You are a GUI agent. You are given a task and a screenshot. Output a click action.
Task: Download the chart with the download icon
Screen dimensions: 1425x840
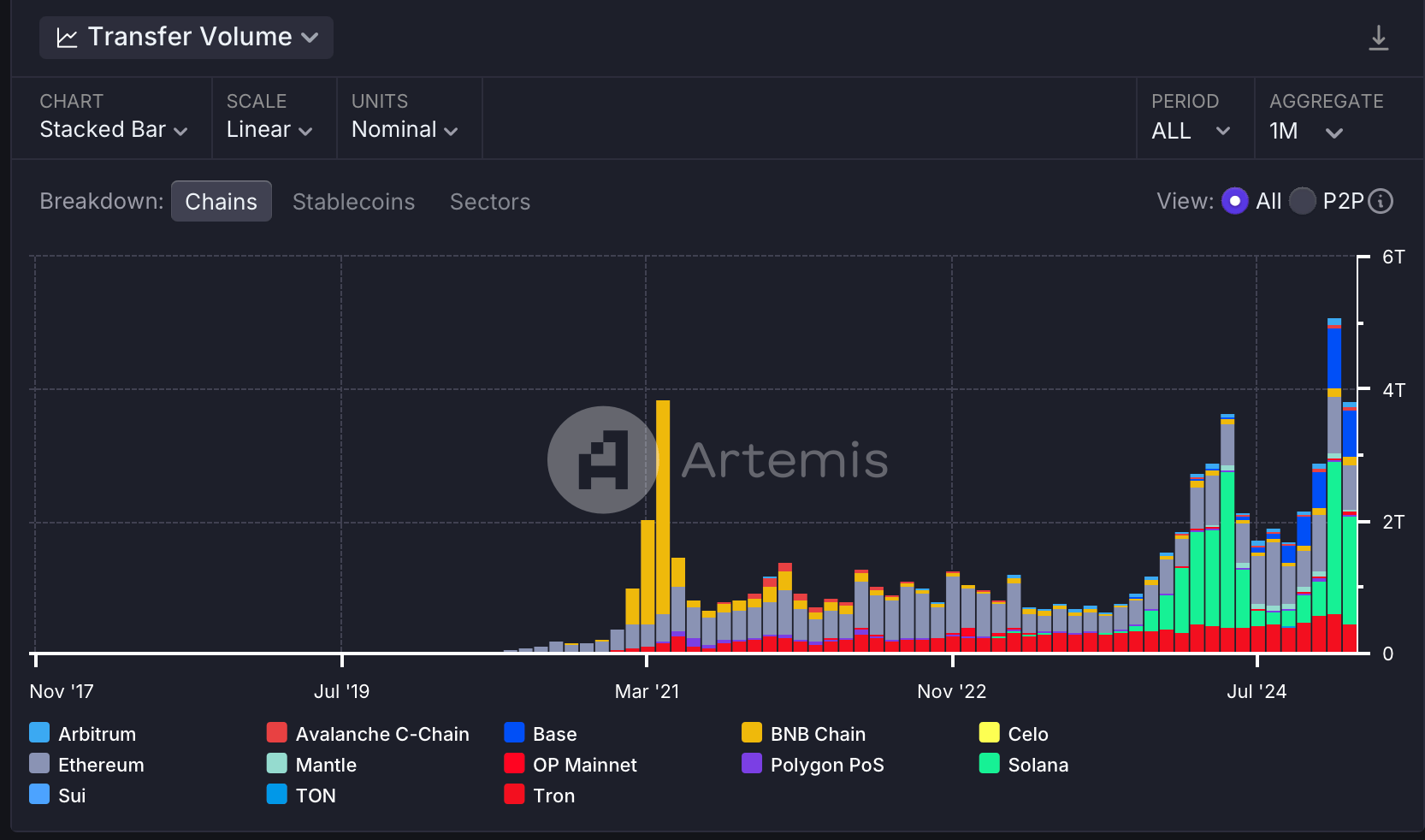(x=1378, y=38)
